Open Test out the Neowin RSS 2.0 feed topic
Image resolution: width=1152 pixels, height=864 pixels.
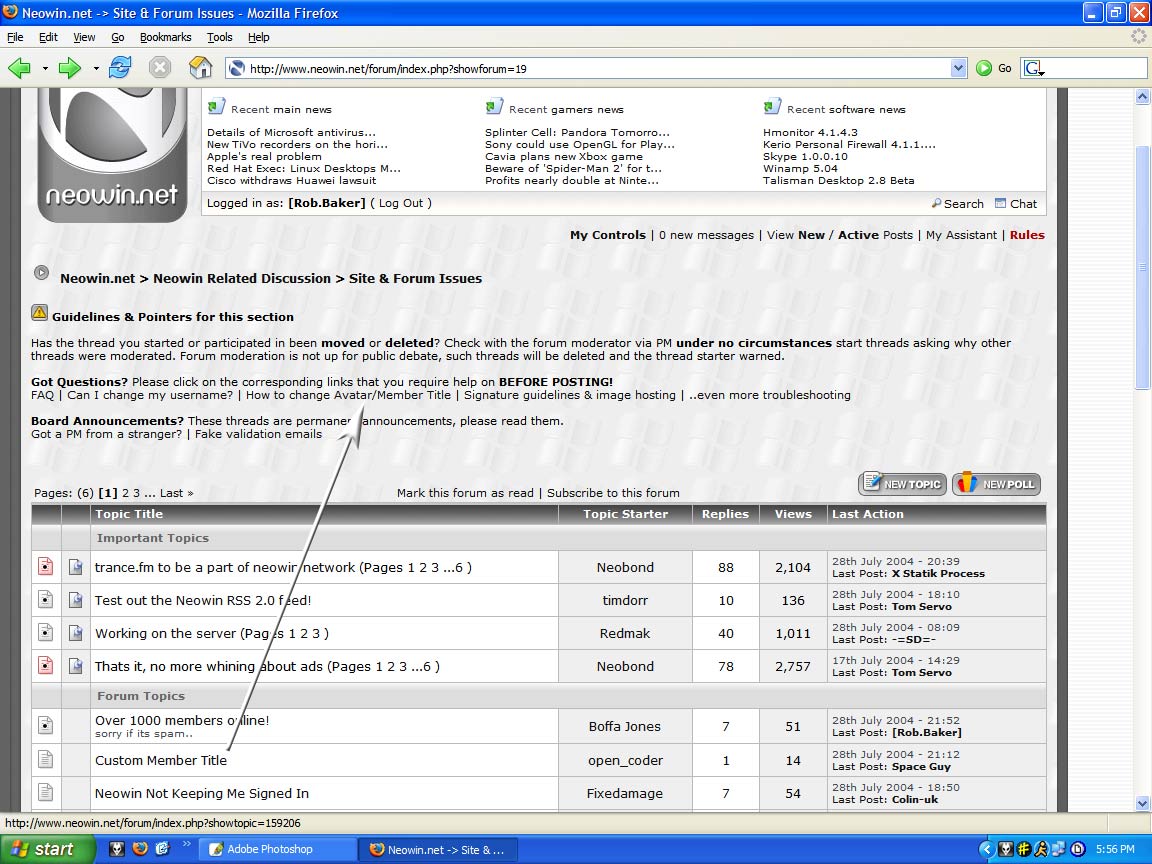click(x=203, y=600)
